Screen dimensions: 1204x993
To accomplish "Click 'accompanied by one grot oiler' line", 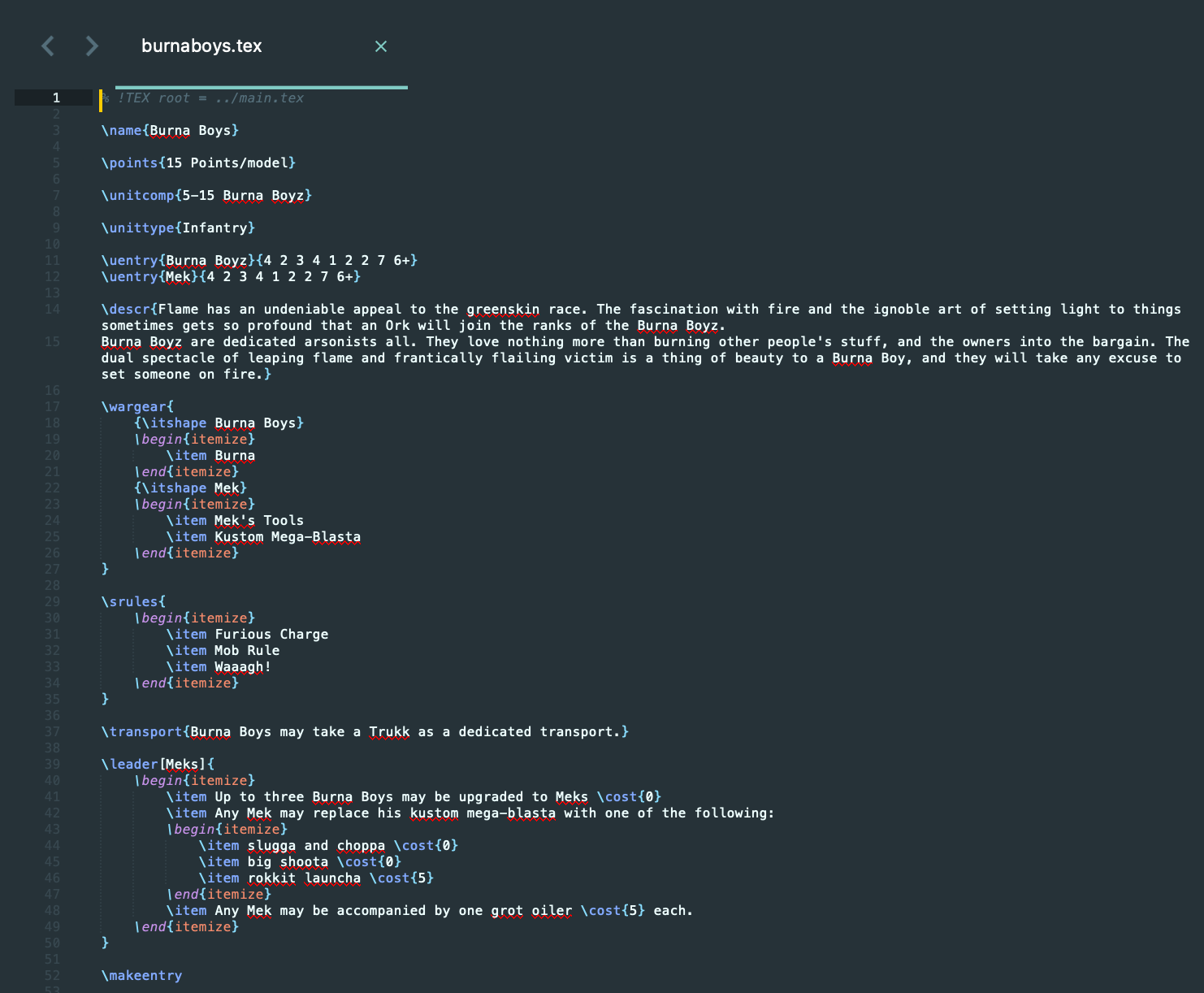I will coord(430,911).
